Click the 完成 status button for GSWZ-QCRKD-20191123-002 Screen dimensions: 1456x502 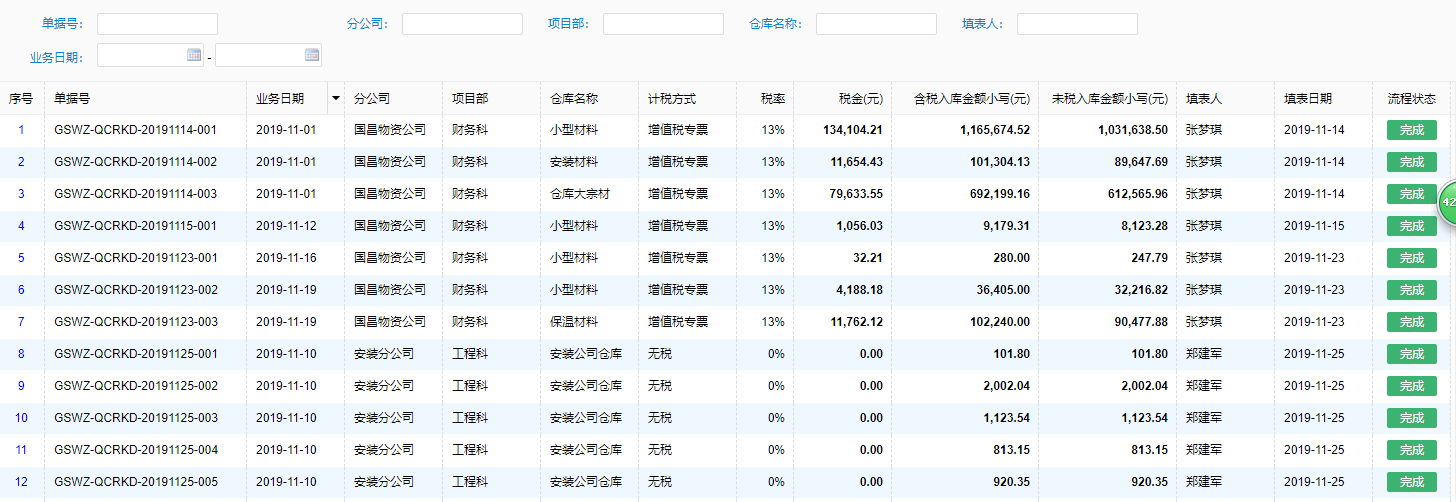pyautogui.click(x=1411, y=290)
